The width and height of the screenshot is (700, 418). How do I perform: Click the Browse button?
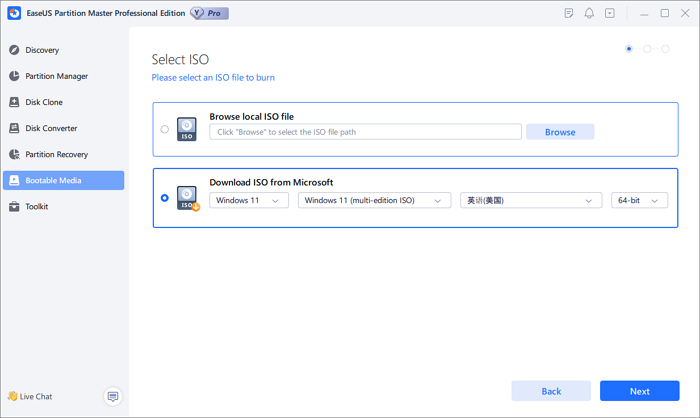click(560, 132)
